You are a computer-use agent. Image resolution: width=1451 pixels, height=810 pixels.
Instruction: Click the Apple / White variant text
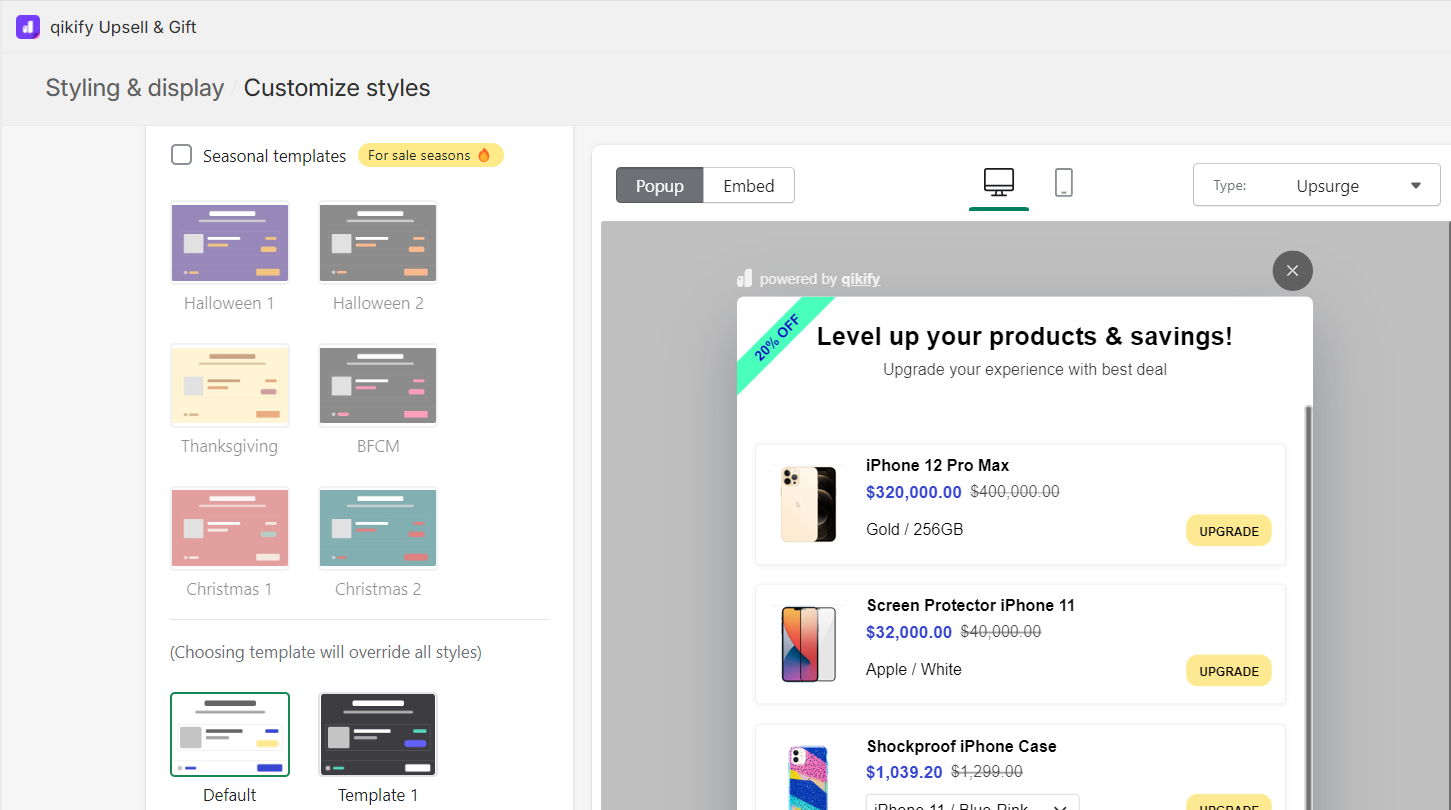click(914, 669)
